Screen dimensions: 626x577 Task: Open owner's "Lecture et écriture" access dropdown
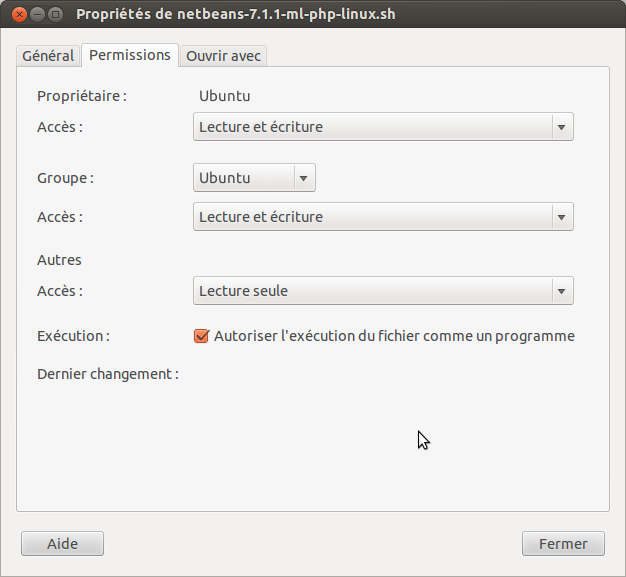[x=372, y=127]
